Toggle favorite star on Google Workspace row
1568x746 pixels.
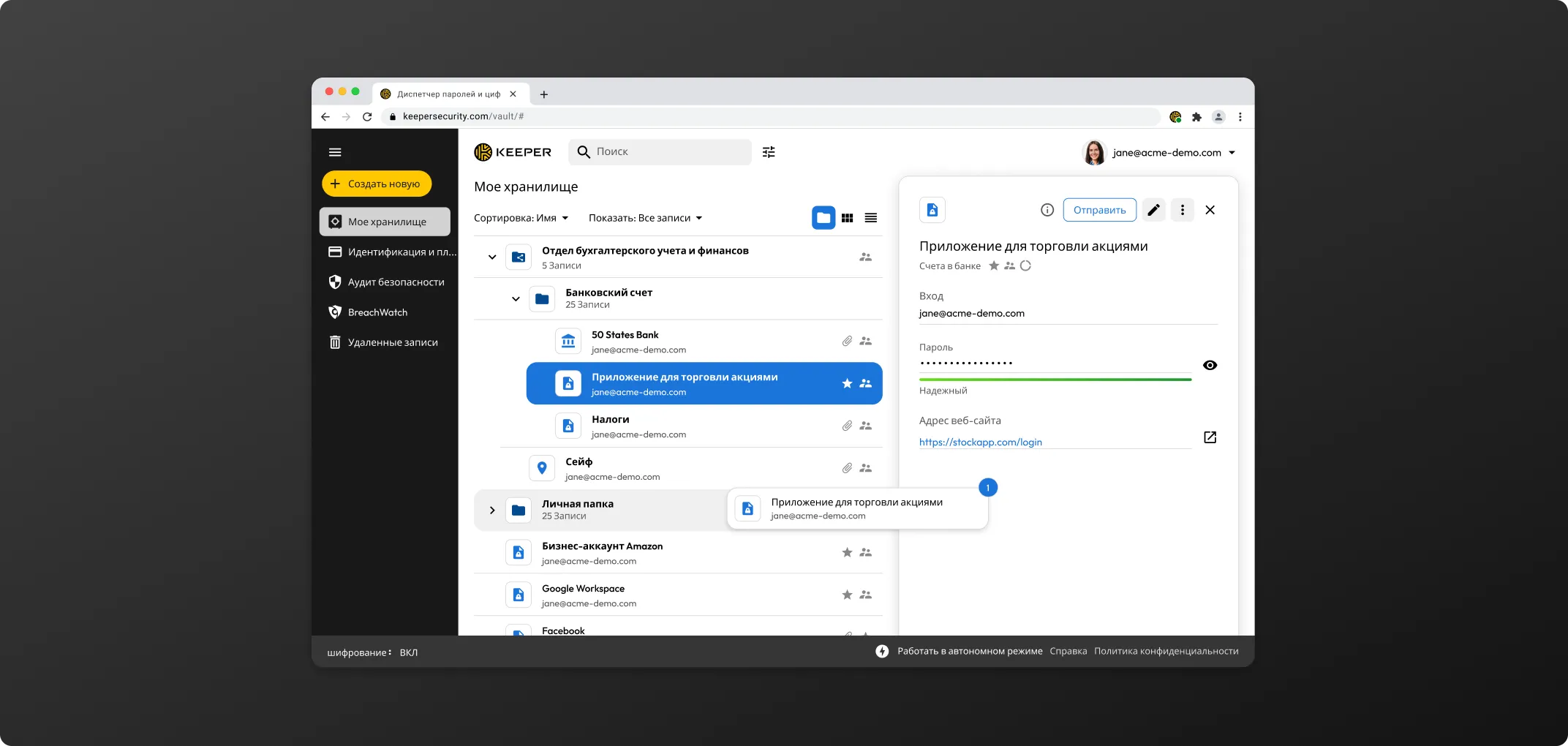[x=847, y=595]
